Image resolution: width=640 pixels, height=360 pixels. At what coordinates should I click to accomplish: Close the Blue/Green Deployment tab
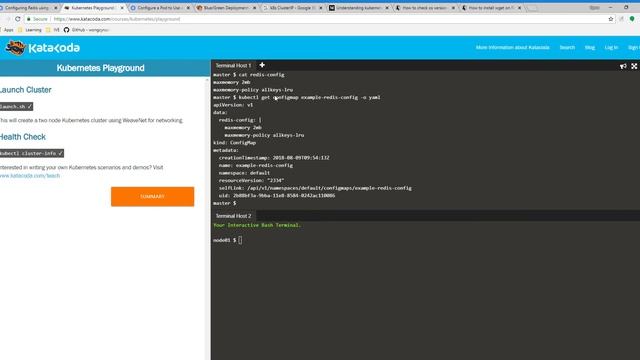[x=254, y=8]
